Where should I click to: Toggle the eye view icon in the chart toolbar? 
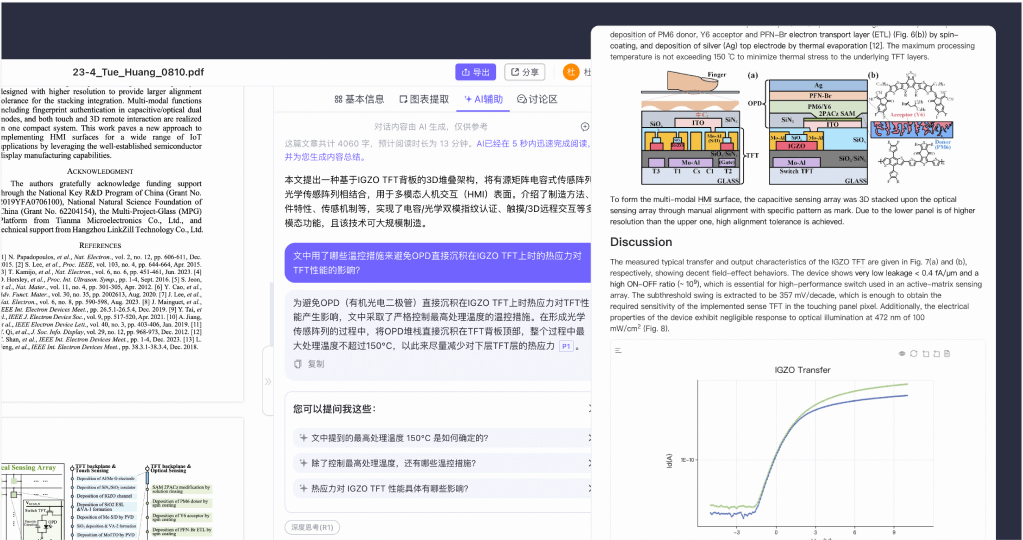(x=902, y=353)
